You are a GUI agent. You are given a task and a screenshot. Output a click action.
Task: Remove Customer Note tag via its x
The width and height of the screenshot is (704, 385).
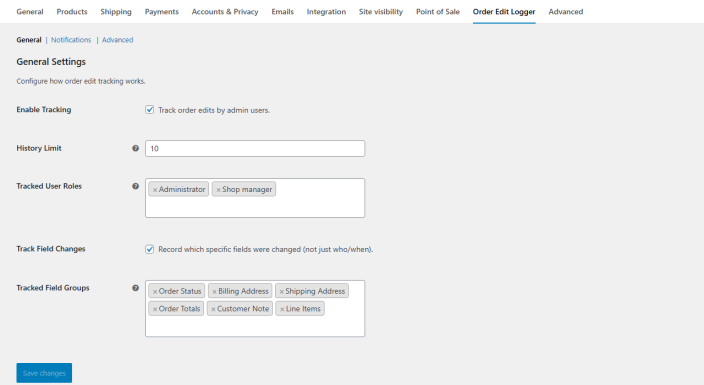coord(213,309)
